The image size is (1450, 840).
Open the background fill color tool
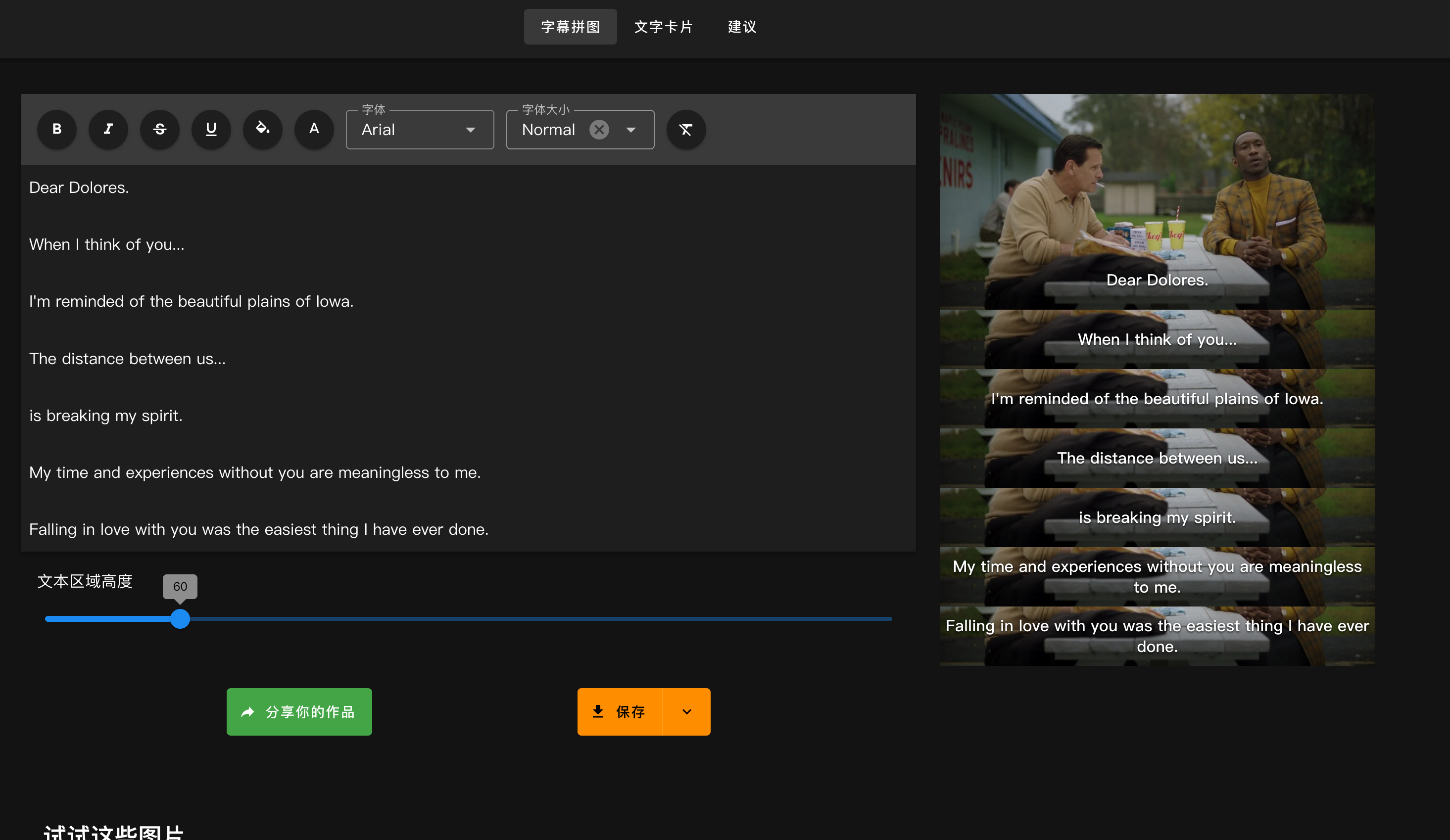click(262, 130)
